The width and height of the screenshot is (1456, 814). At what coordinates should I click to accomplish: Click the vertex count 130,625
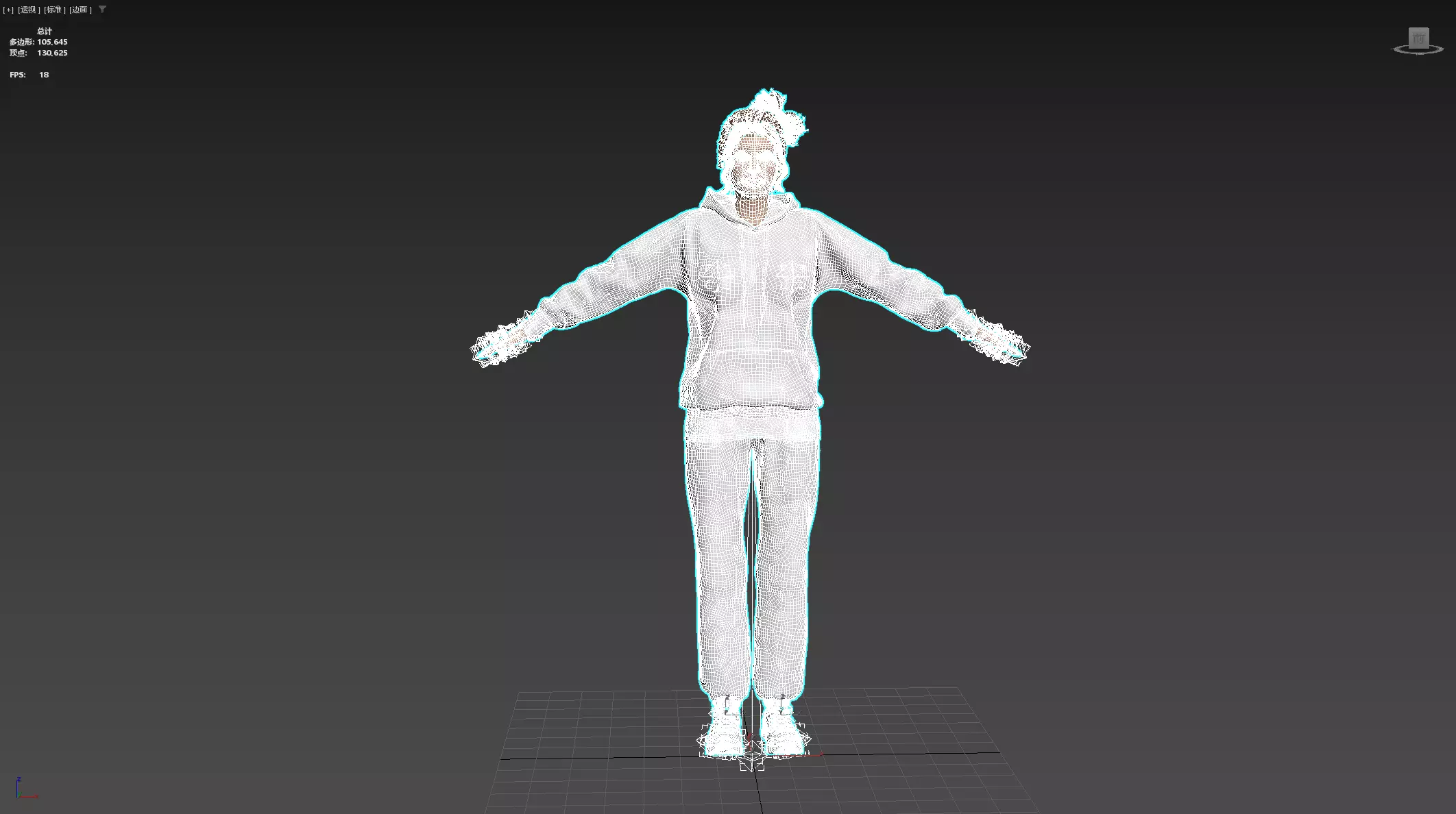click(52, 53)
